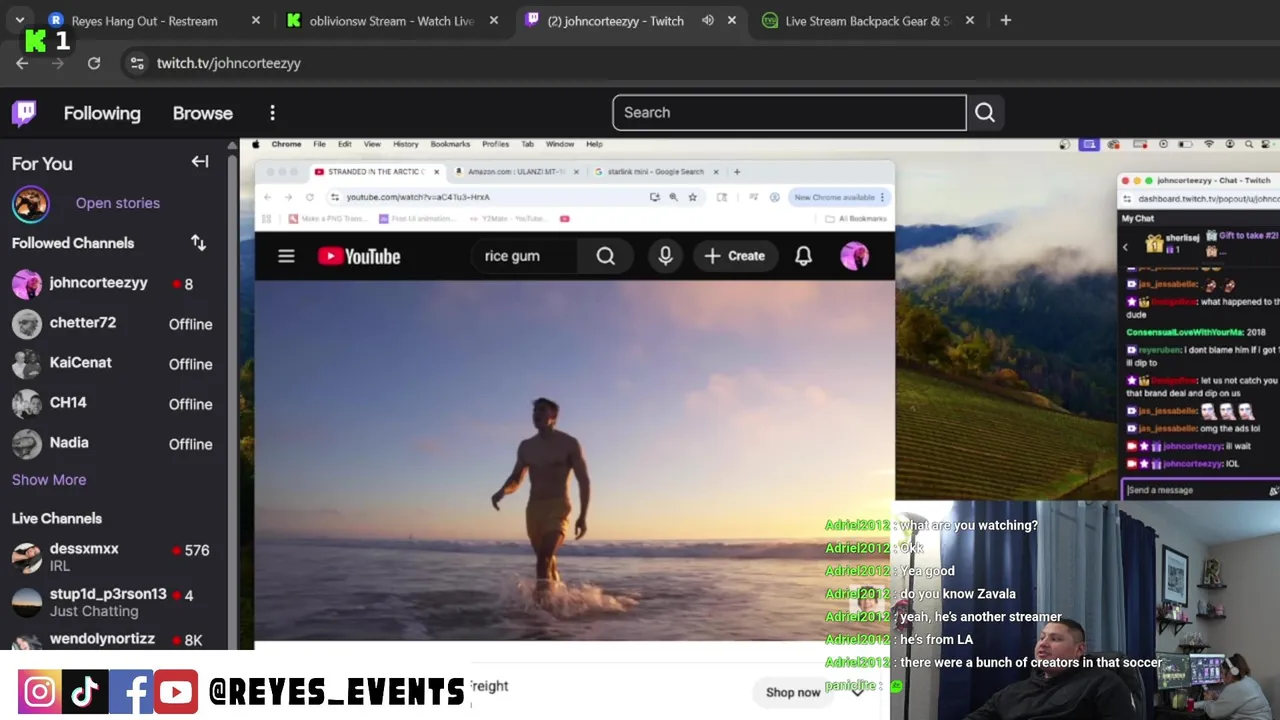Screen dimensions: 1280x720
Task: Click the Twitch search magnifier button
Action: [985, 113]
